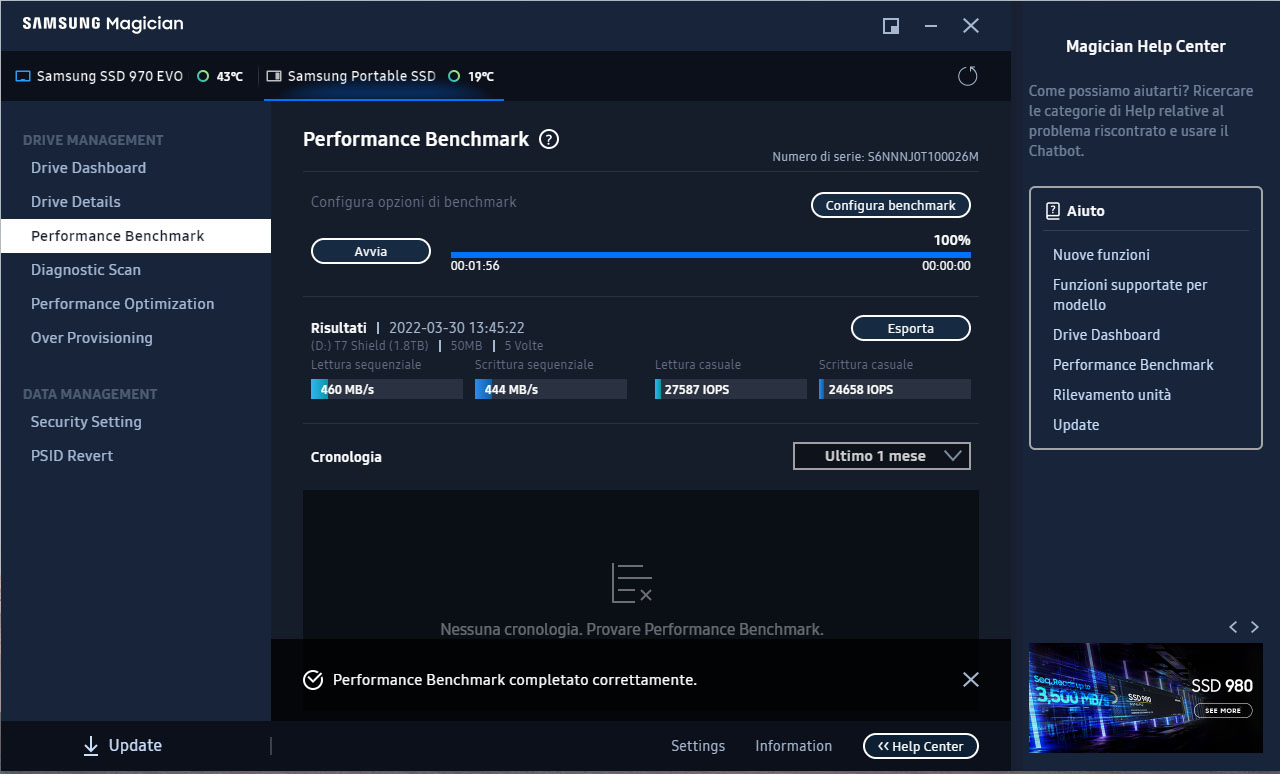
Task: Click the Update download arrow icon
Action: tap(91, 746)
